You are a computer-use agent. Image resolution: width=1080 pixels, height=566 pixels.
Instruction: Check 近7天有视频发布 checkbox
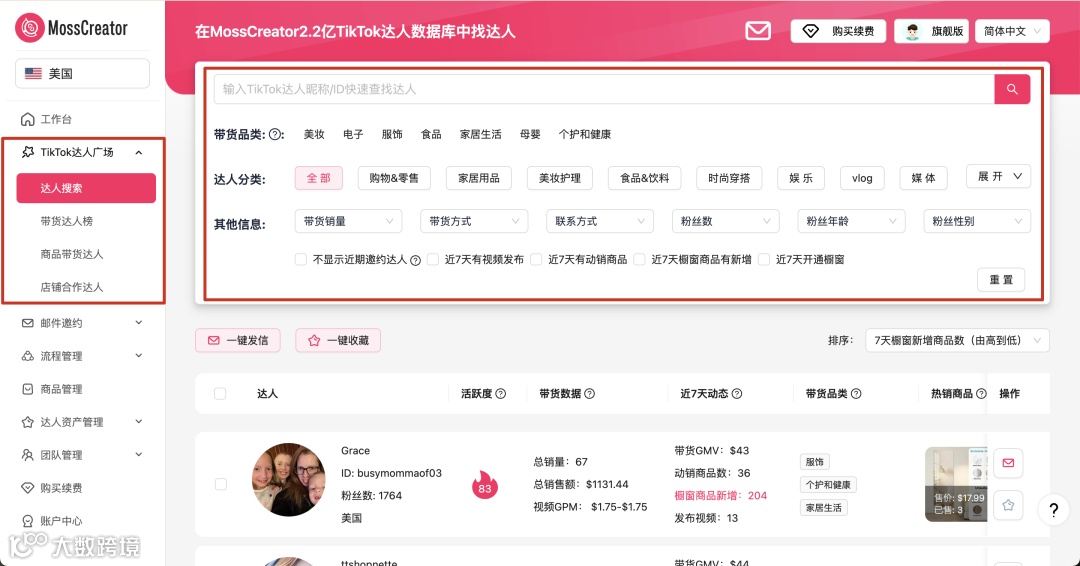[x=433, y=260]
